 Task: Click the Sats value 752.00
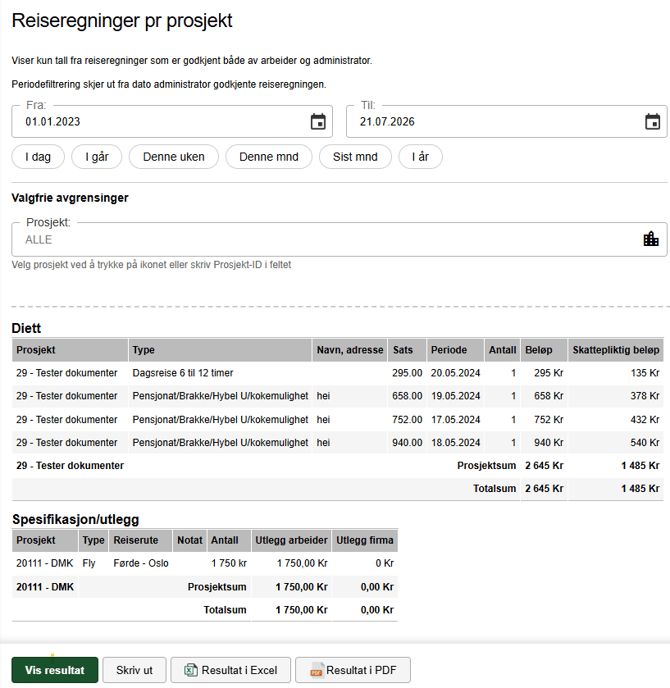tap(407, 419)
